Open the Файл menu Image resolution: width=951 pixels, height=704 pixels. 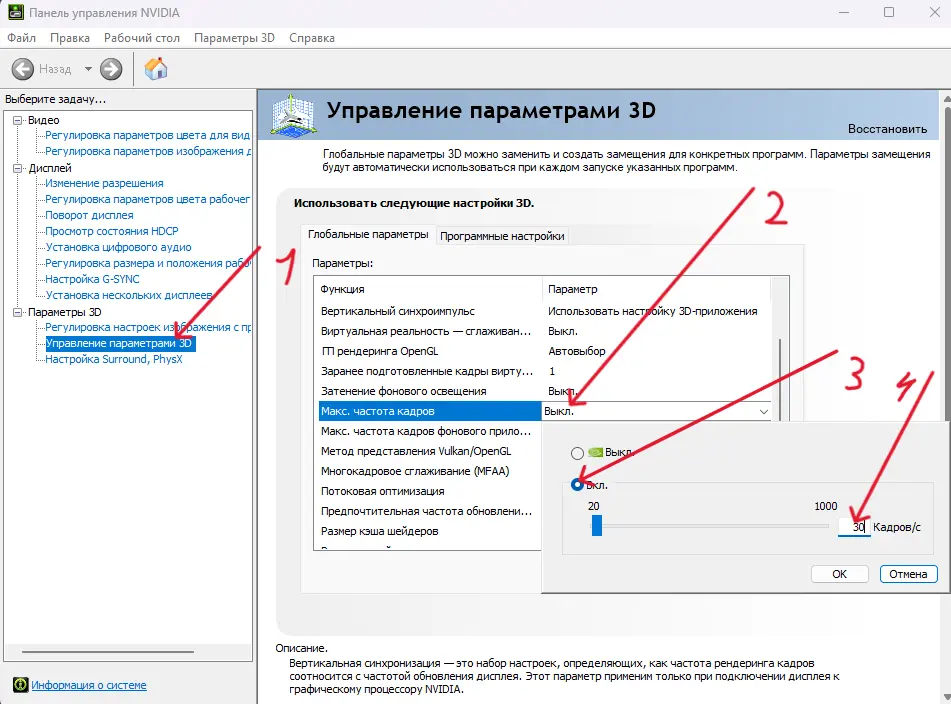(x=21, y=38)
